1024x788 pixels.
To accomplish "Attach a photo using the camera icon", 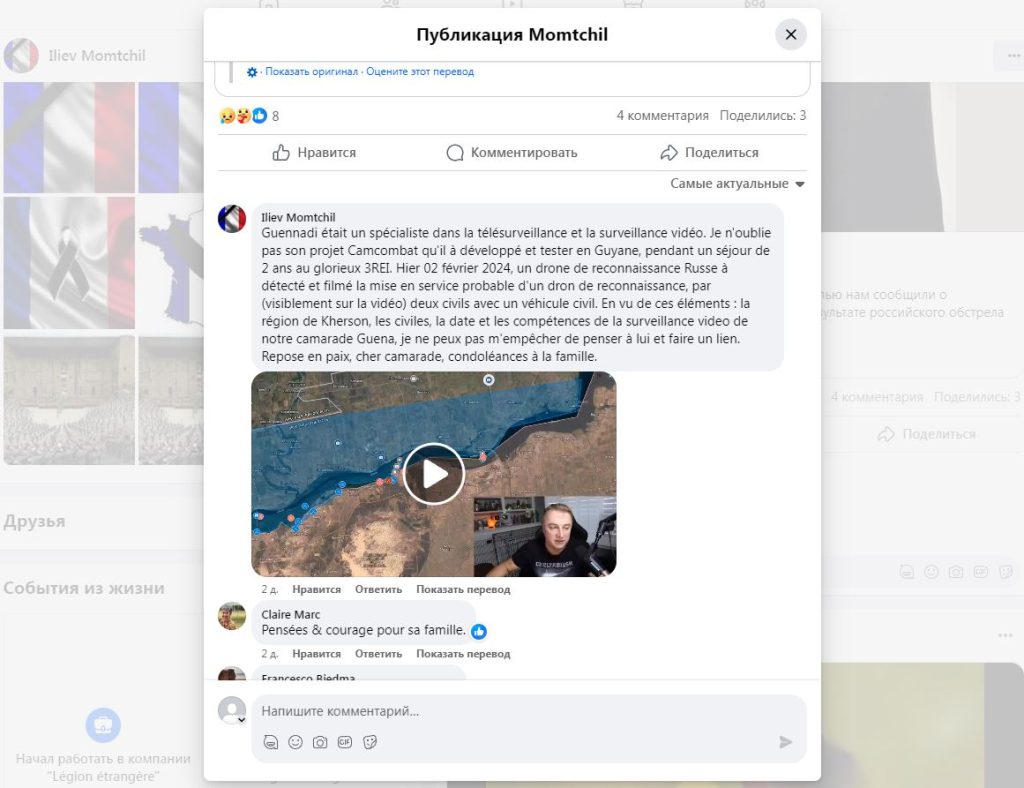I will [321, 743].
